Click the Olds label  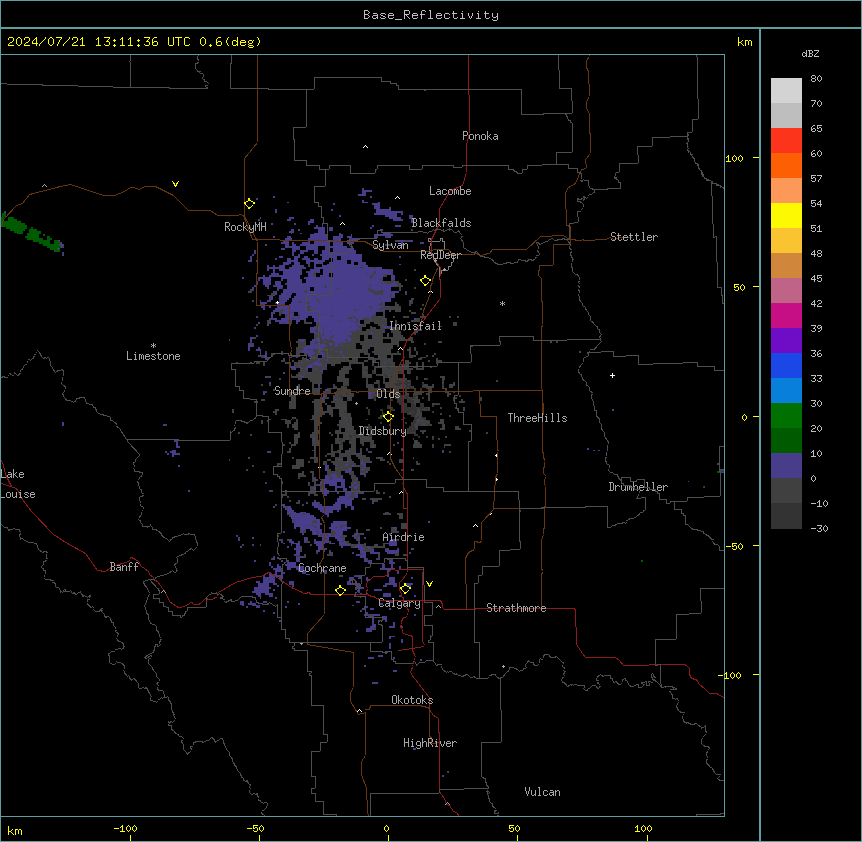[388, 394]
